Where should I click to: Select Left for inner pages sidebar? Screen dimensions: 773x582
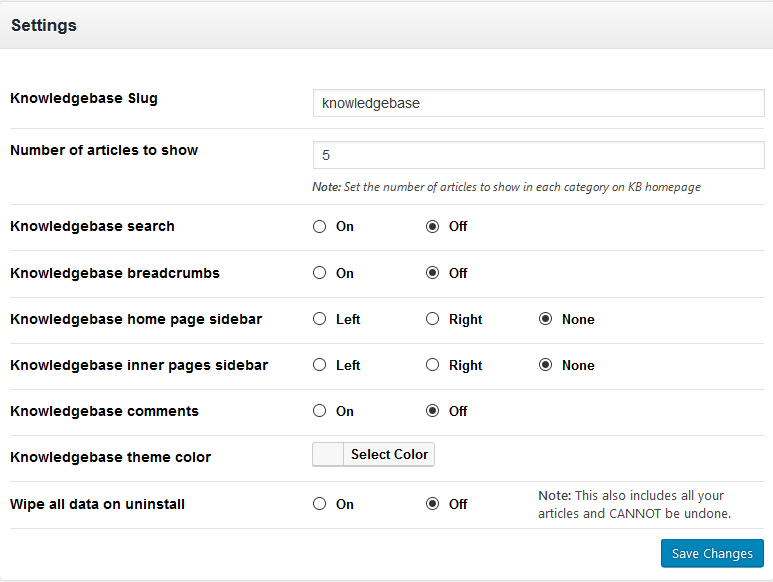(x=319, y=365)
